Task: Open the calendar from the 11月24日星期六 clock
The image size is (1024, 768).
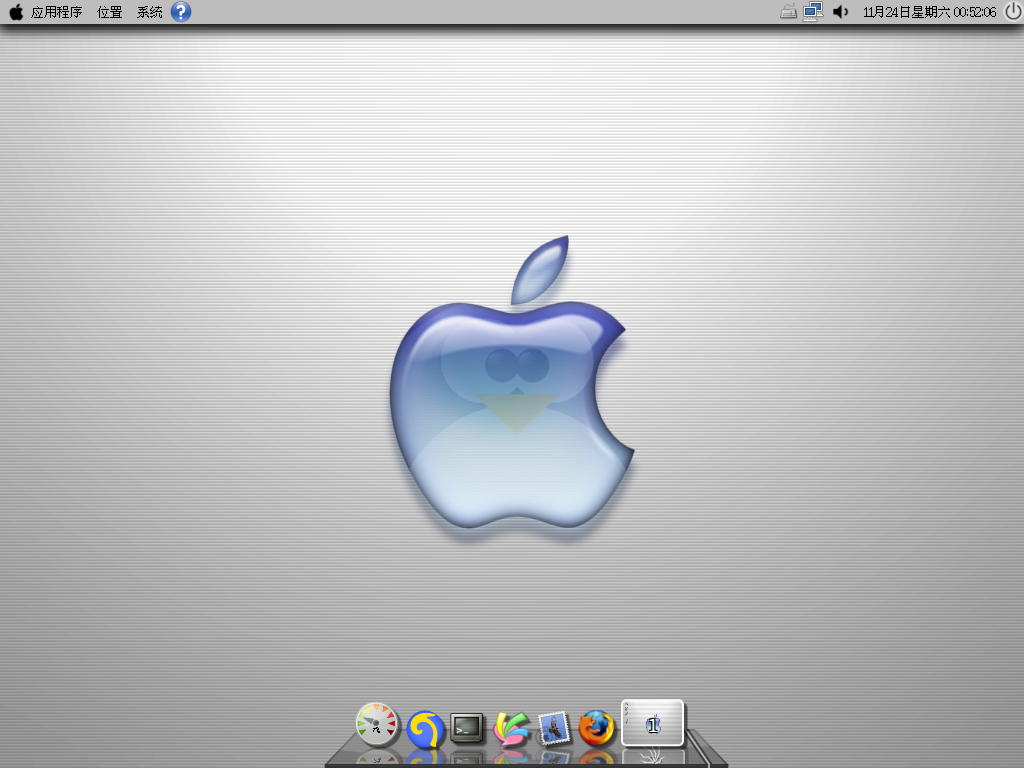Action: pos(929,12)
